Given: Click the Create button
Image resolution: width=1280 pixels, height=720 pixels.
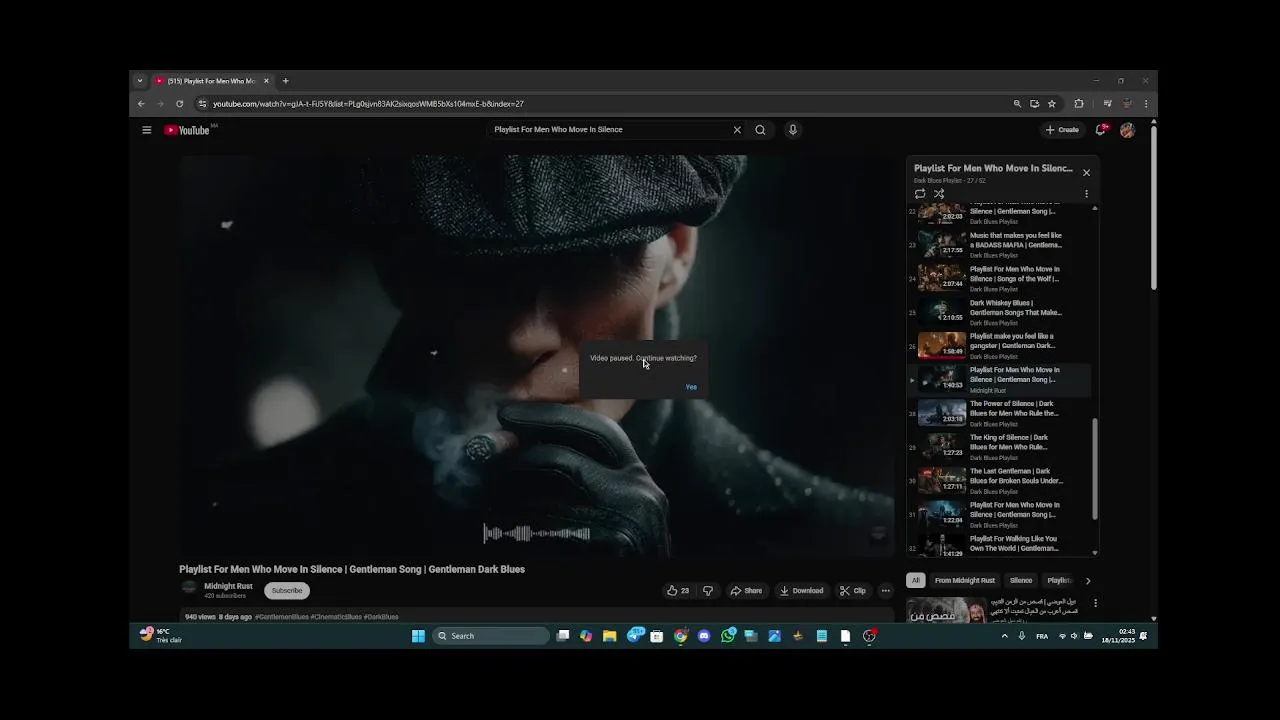Looking at the screenshot, I should pyautogui.click(x=1062, y=130).
